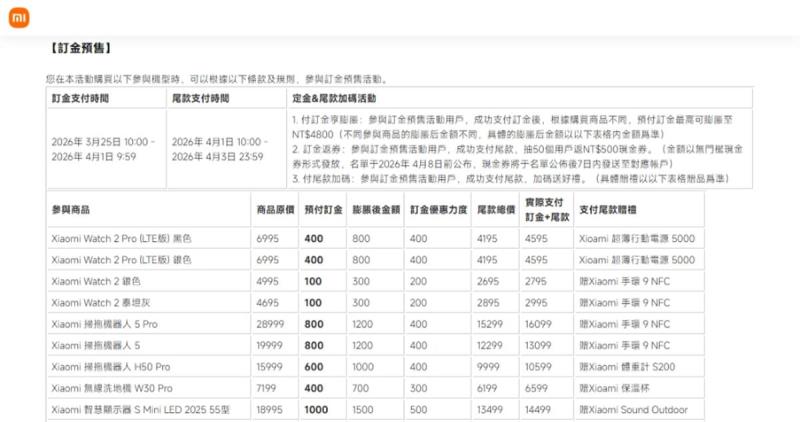Click actual payment 2995
The image size is (800, 422).
point(536,303)
